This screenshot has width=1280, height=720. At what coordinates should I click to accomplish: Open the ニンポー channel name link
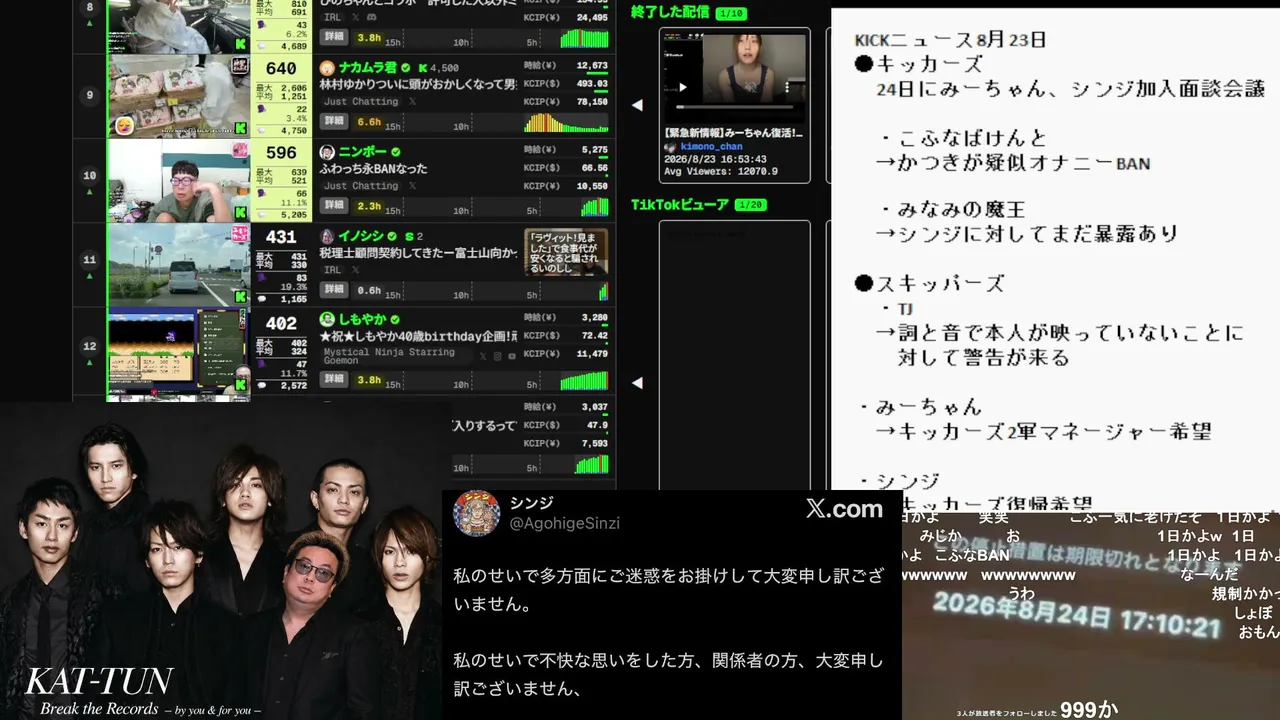click(x=363, y=152)
